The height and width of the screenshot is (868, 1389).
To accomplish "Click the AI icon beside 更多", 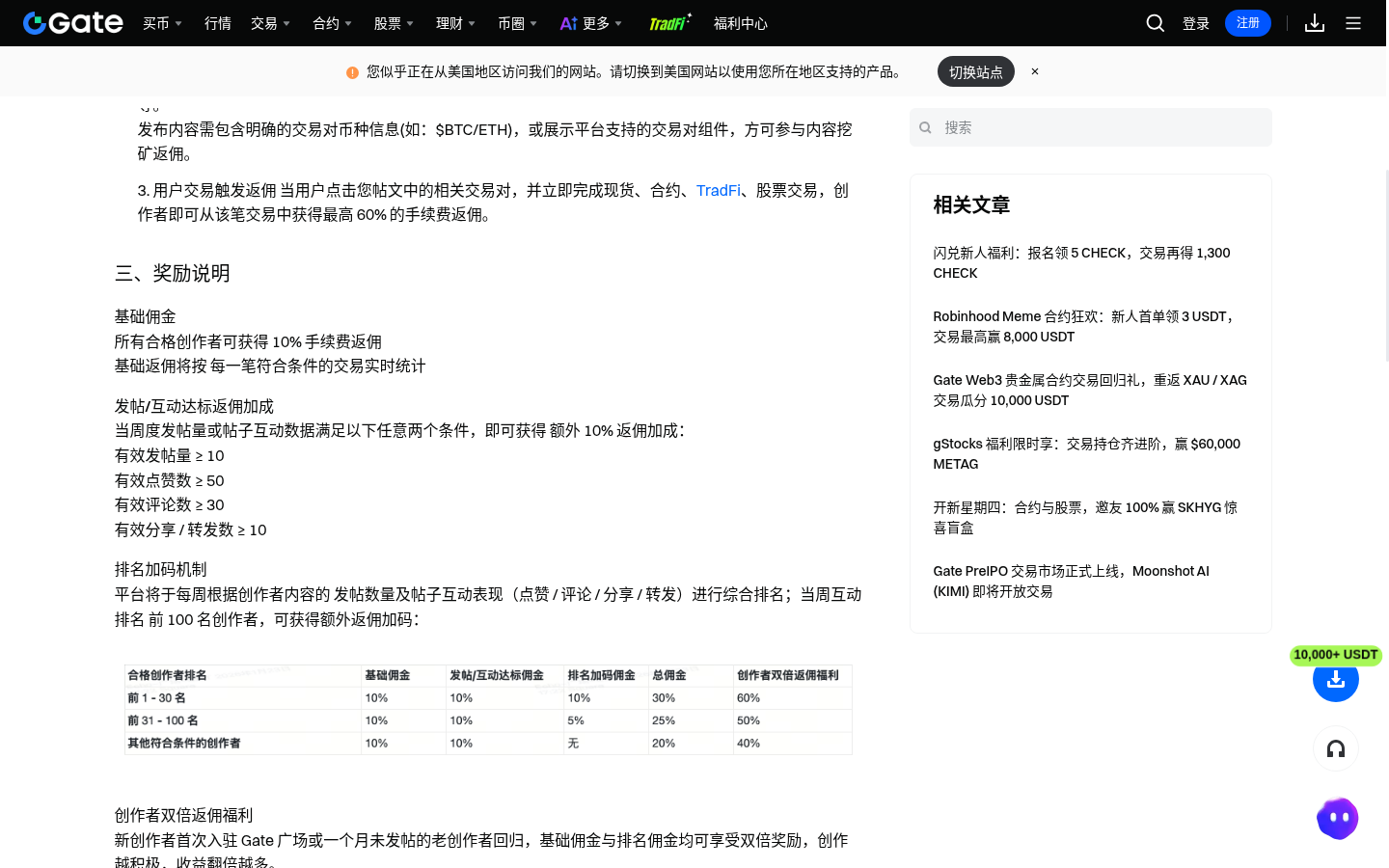I will click(569, 23).
